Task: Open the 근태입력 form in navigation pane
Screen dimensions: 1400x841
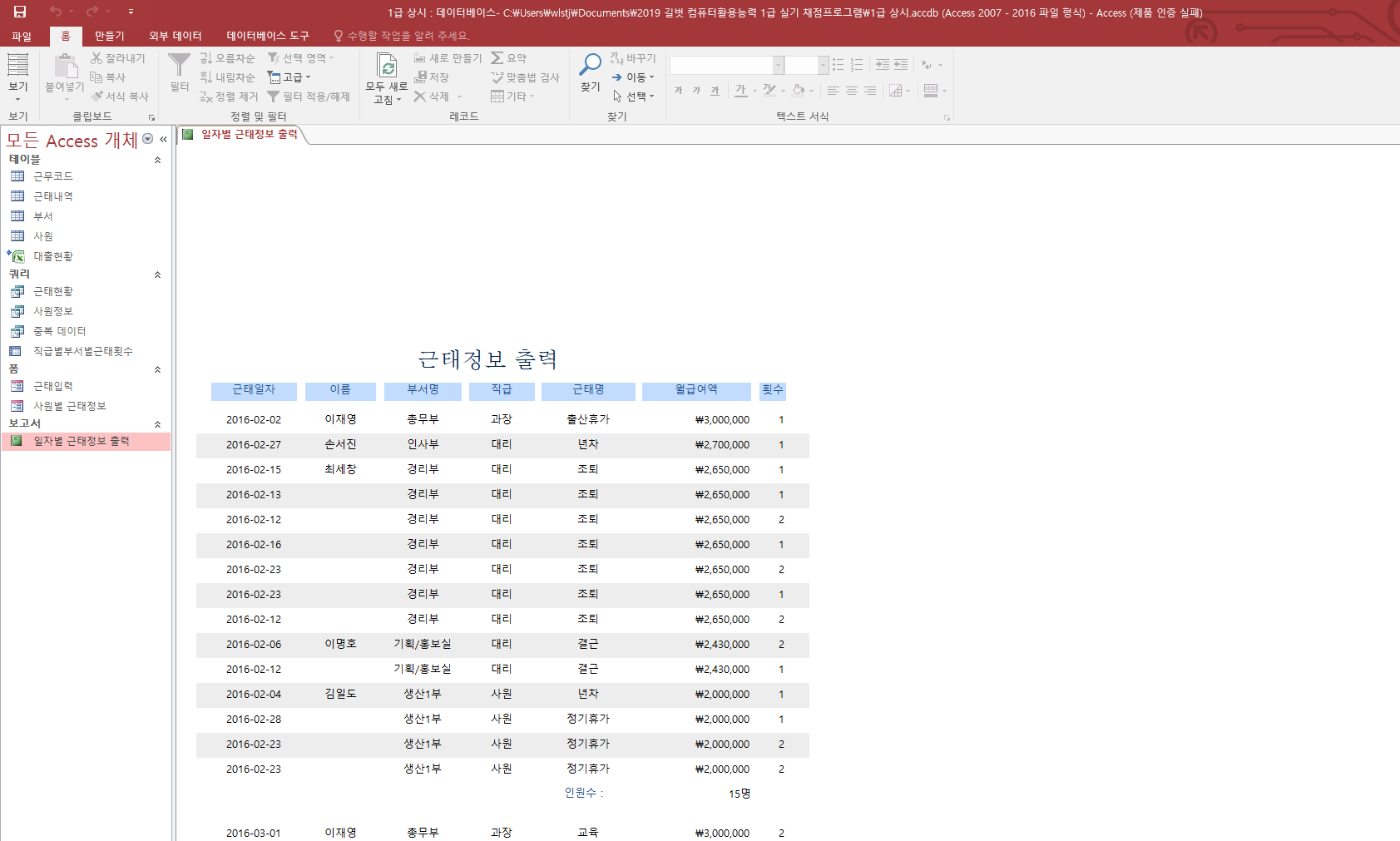Action: 53,386
